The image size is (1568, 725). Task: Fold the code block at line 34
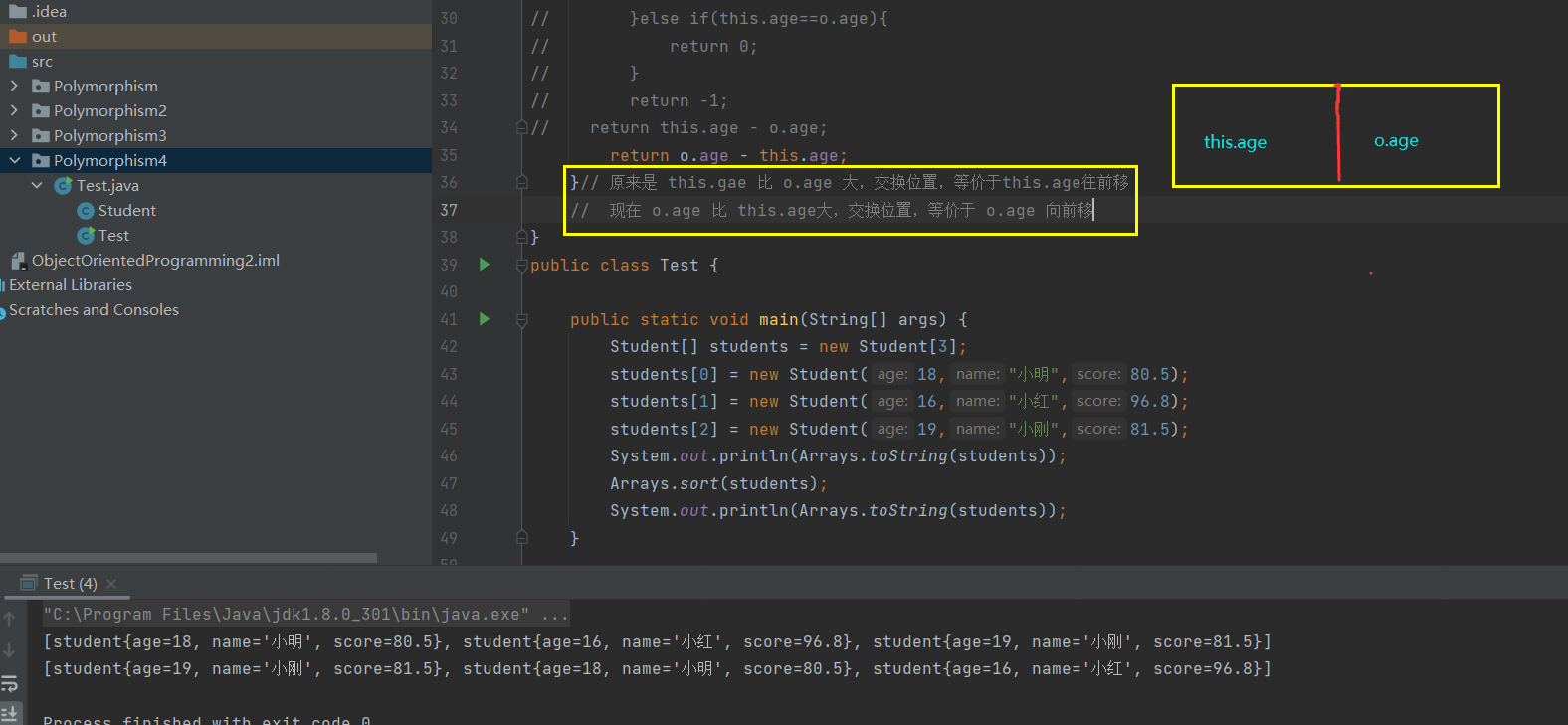click(521, 127)
